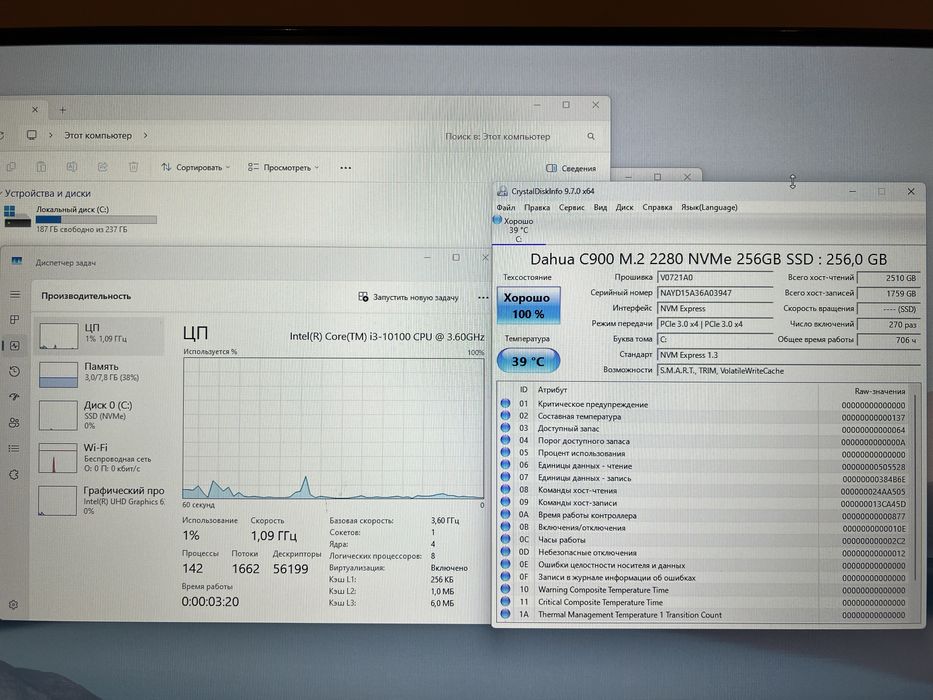Open Диск menu in CrystalDiskInfo
The width and height of the screenshot is (933, 700).
[624, 208]
